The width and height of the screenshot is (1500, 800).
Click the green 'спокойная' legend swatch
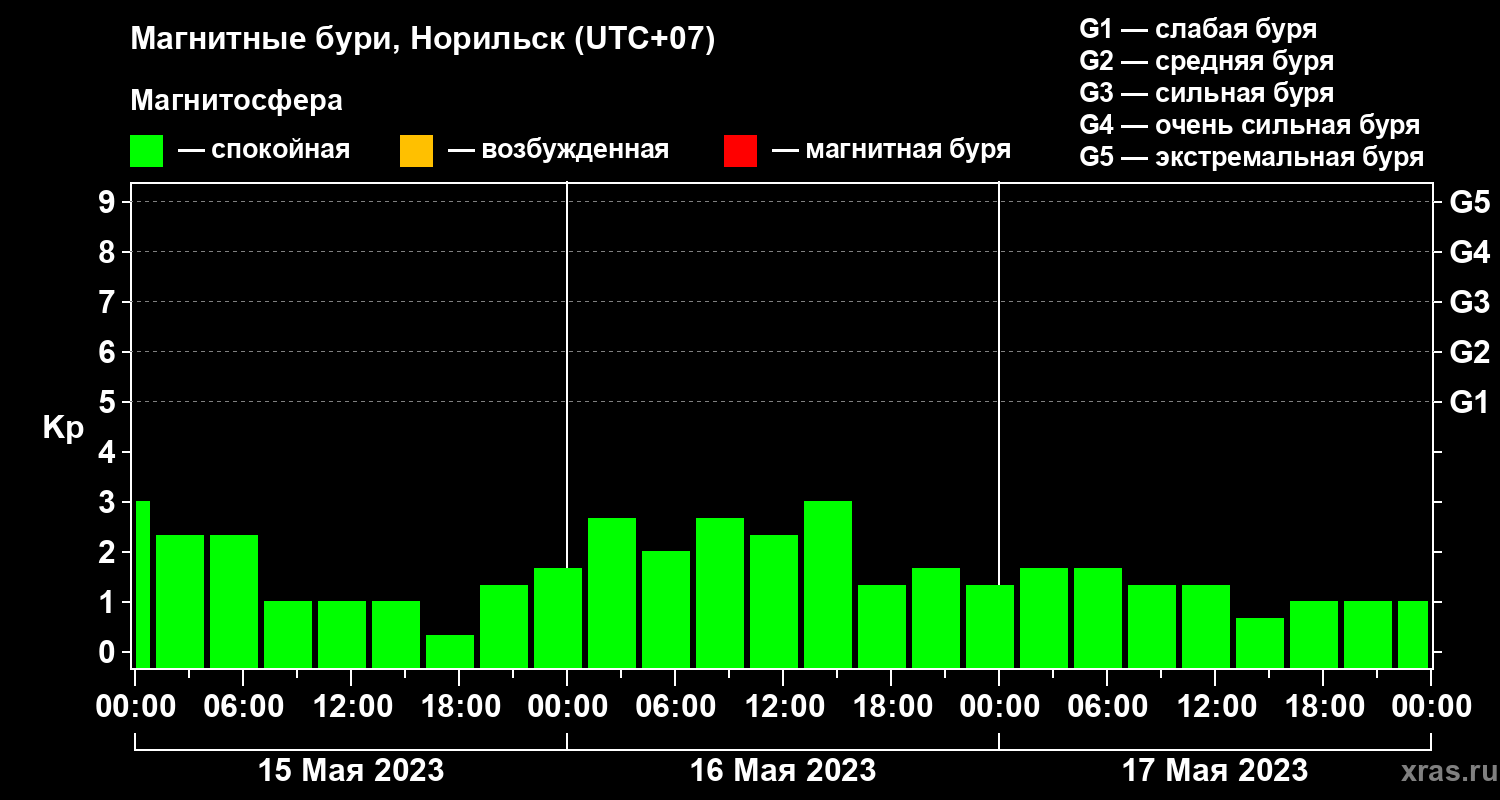click(146, 151)
